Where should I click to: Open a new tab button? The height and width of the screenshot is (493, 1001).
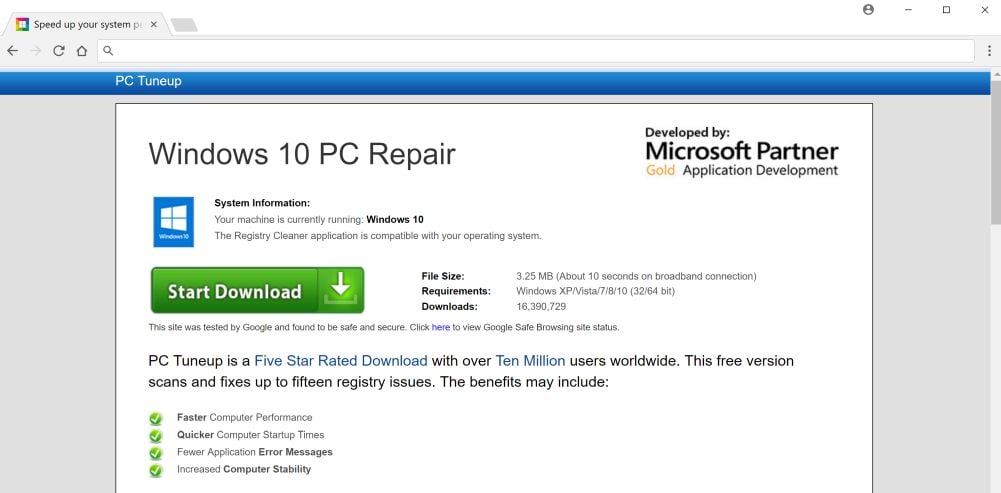click(184, 25)
